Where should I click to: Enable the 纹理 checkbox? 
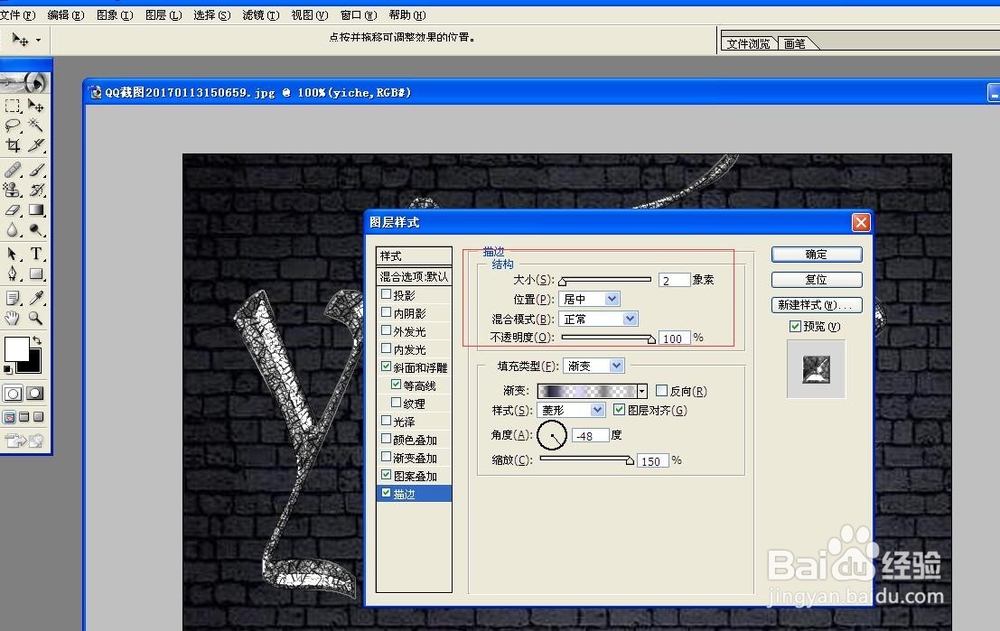point(396,402)
